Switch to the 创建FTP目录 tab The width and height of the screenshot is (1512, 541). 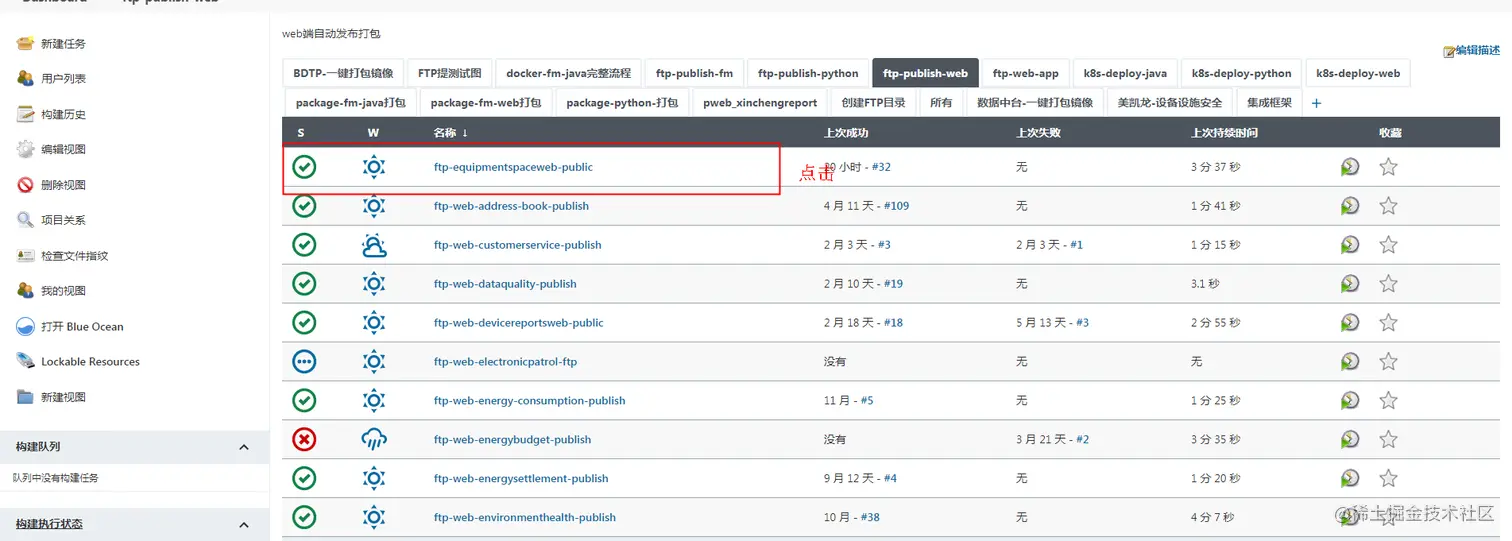873,102
